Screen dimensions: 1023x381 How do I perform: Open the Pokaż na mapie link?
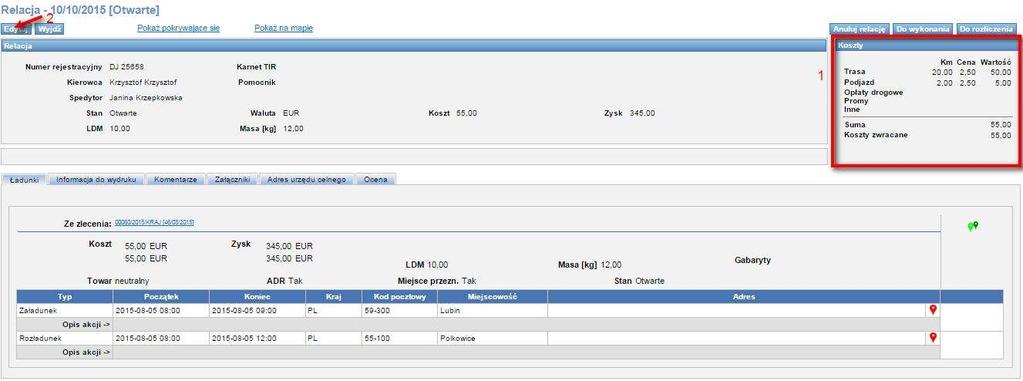coord(283,28)
